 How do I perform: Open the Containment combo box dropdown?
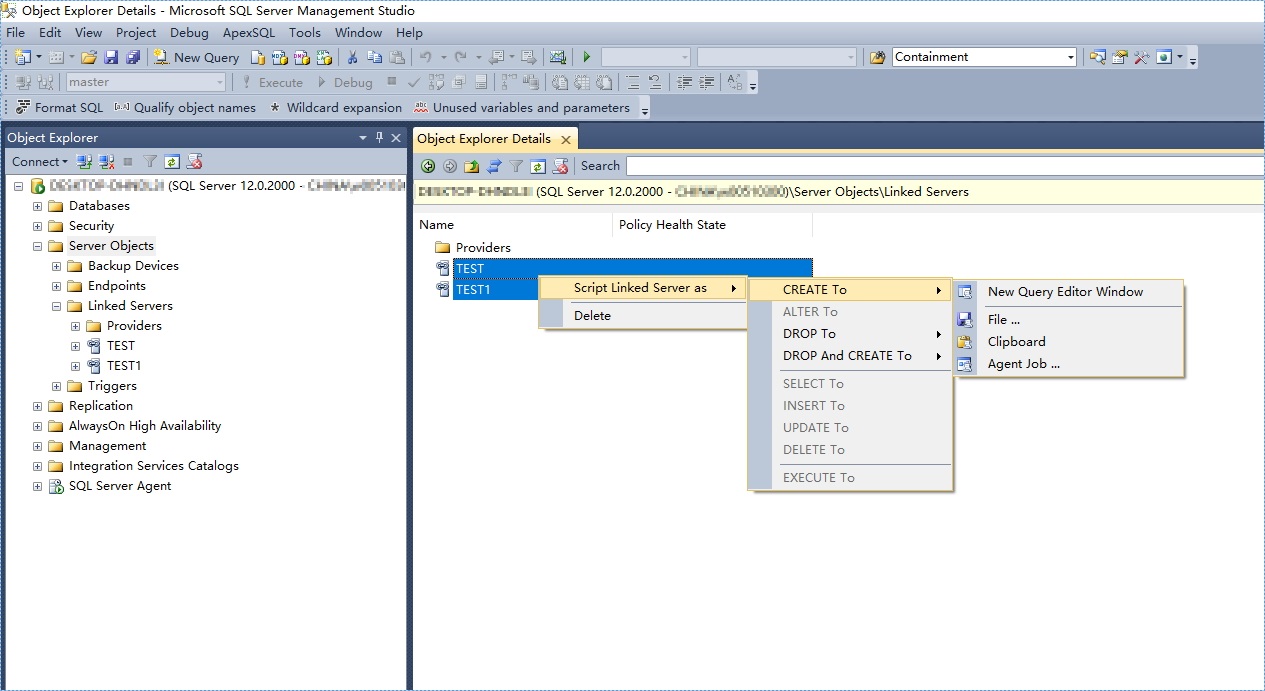pos(1070,57)
